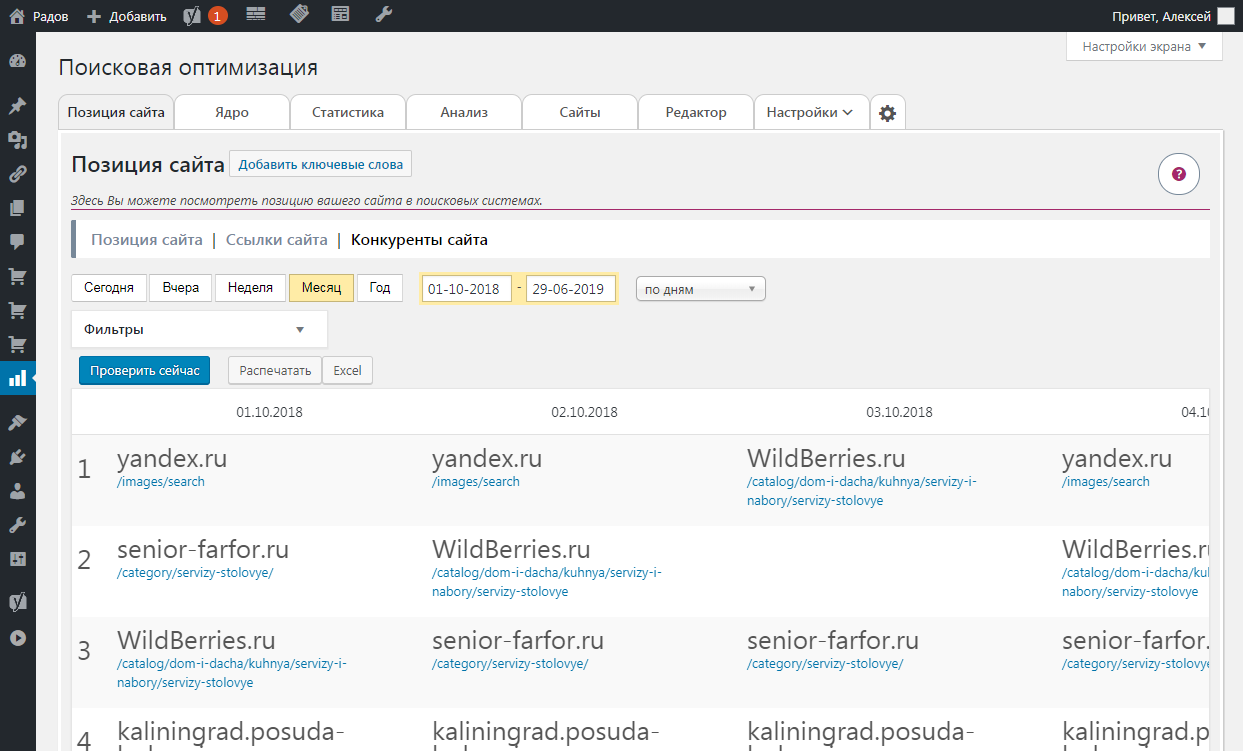1243x751 pixels.
Task: Select the active bar chart SEO sidebar icon
Action: 17,378
